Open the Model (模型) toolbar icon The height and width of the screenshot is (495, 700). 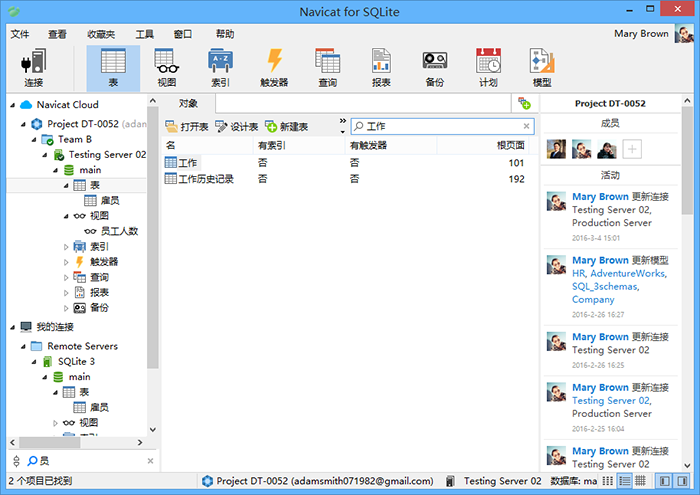[542, 68]
